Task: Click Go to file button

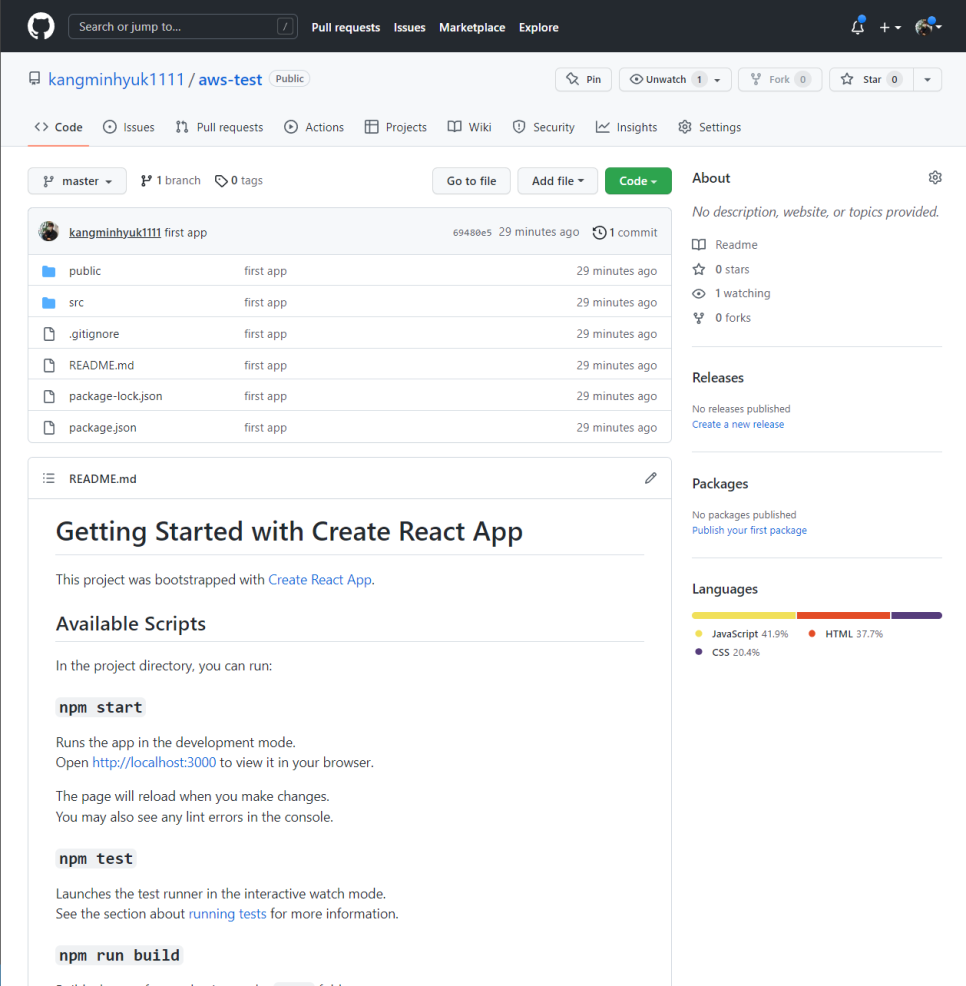Action: click(x=471, y=181)
